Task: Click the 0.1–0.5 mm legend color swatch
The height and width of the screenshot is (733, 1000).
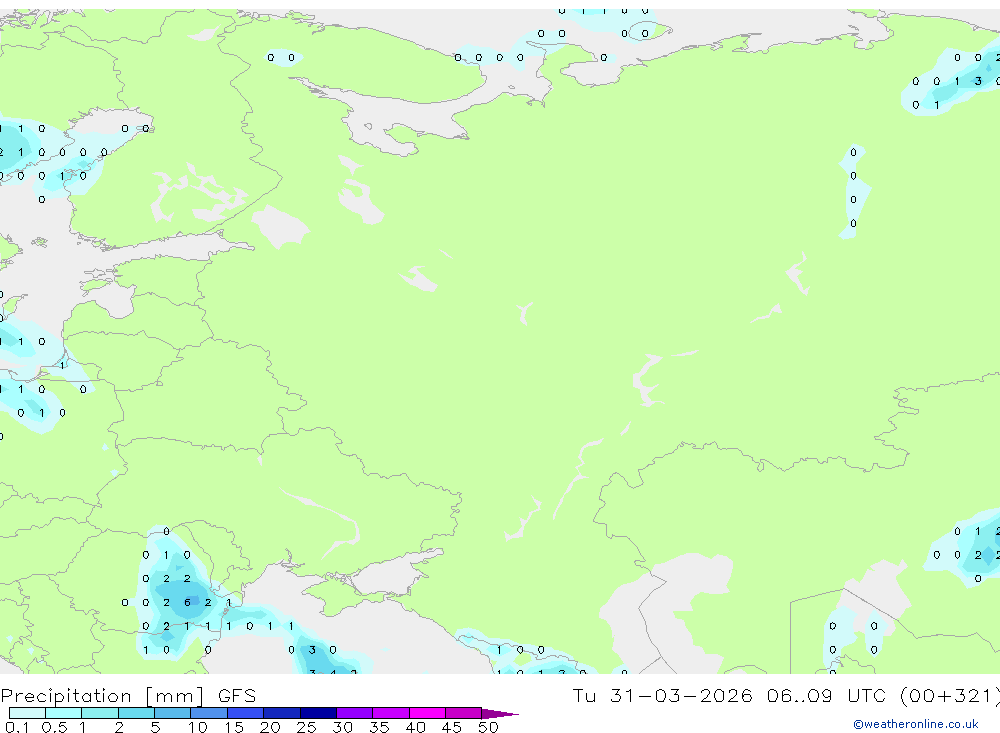Action: click(27, 713)
